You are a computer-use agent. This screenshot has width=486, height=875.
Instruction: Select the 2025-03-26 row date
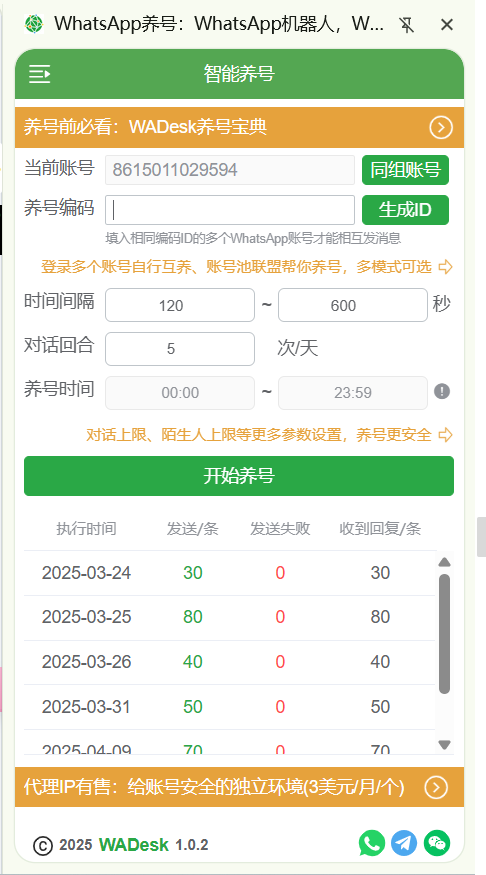86,662
